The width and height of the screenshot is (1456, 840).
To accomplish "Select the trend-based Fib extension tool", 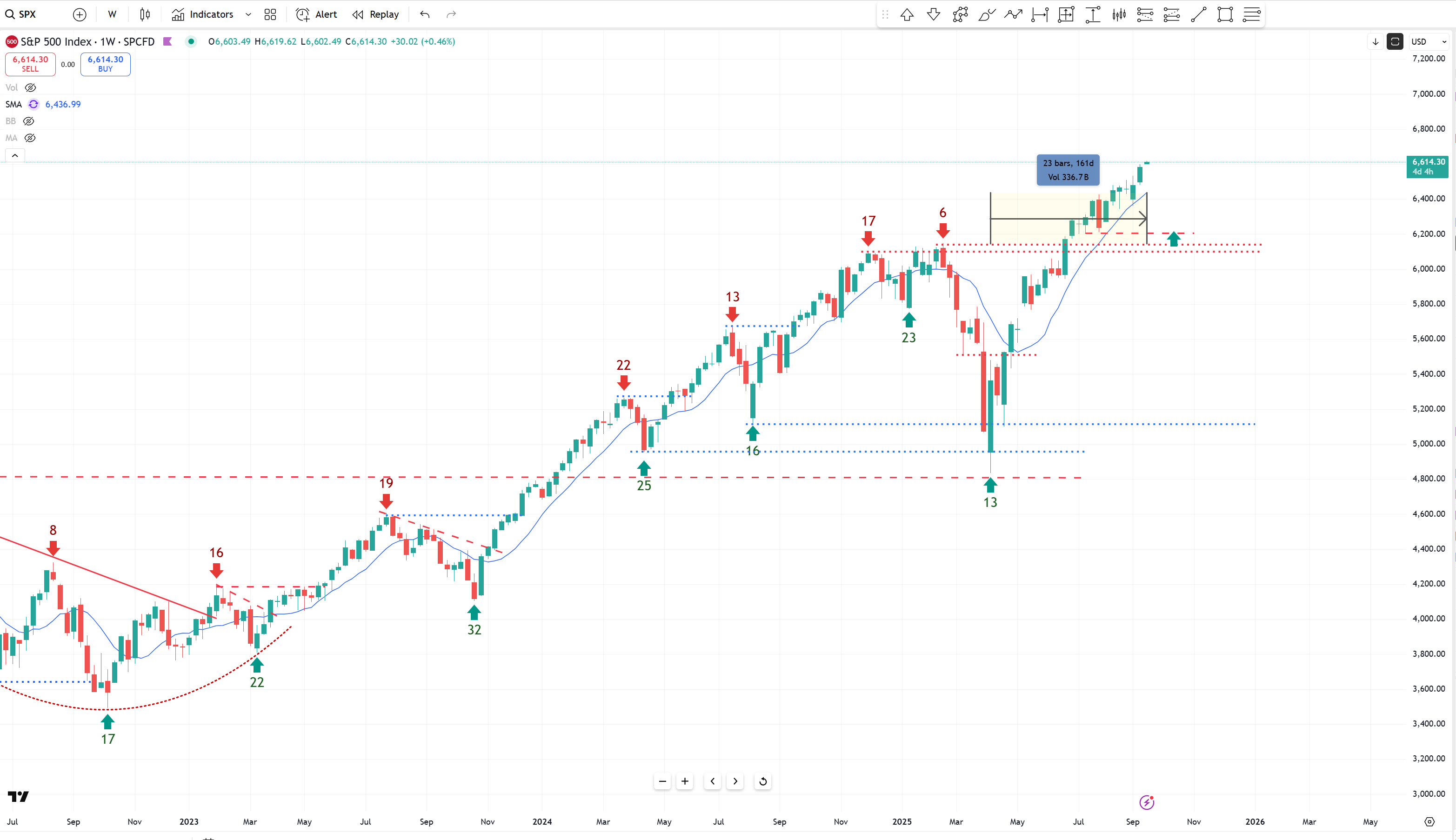I will pos(1145,14).
